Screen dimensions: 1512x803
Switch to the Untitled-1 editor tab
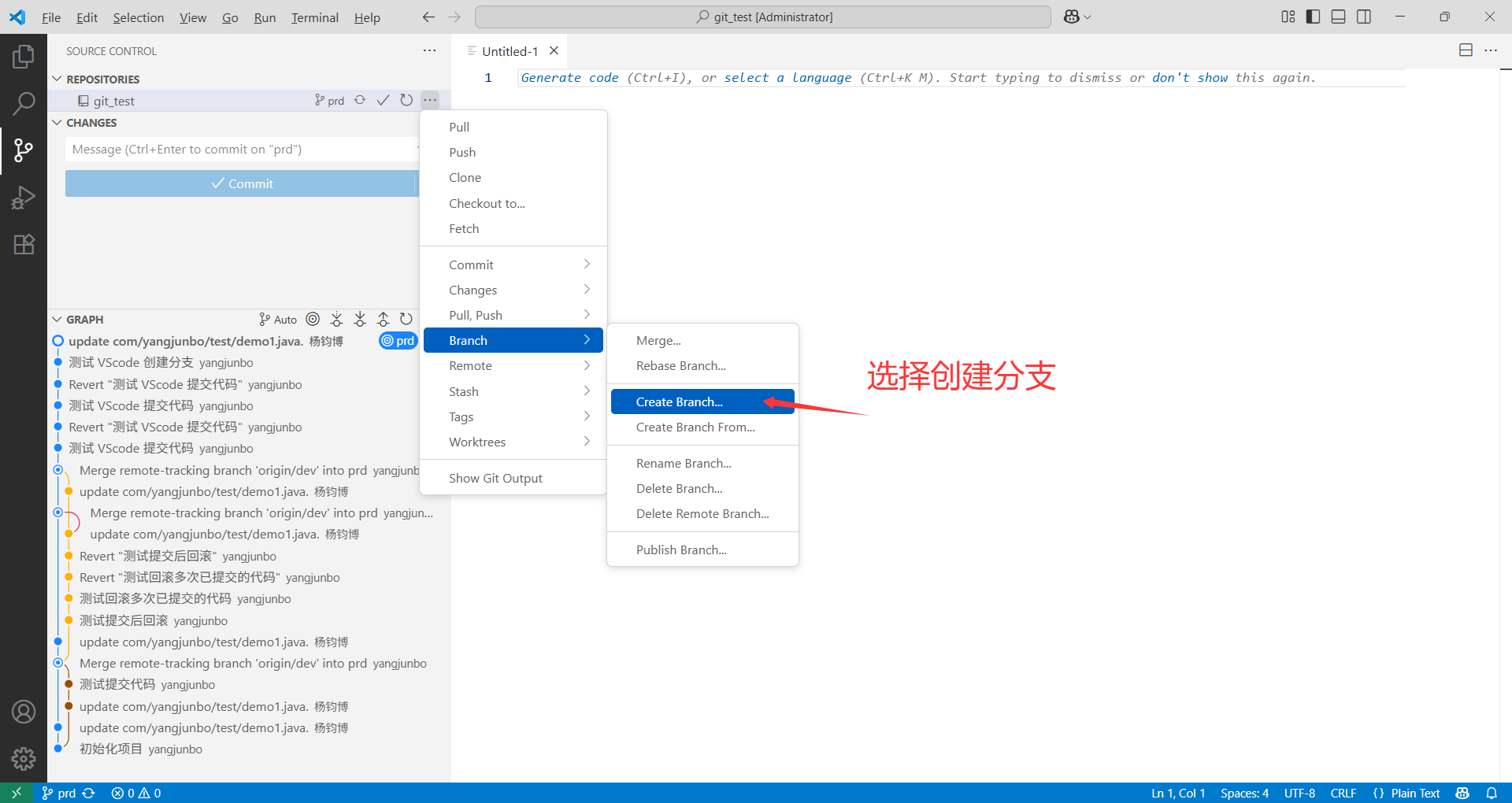point(509,50)
